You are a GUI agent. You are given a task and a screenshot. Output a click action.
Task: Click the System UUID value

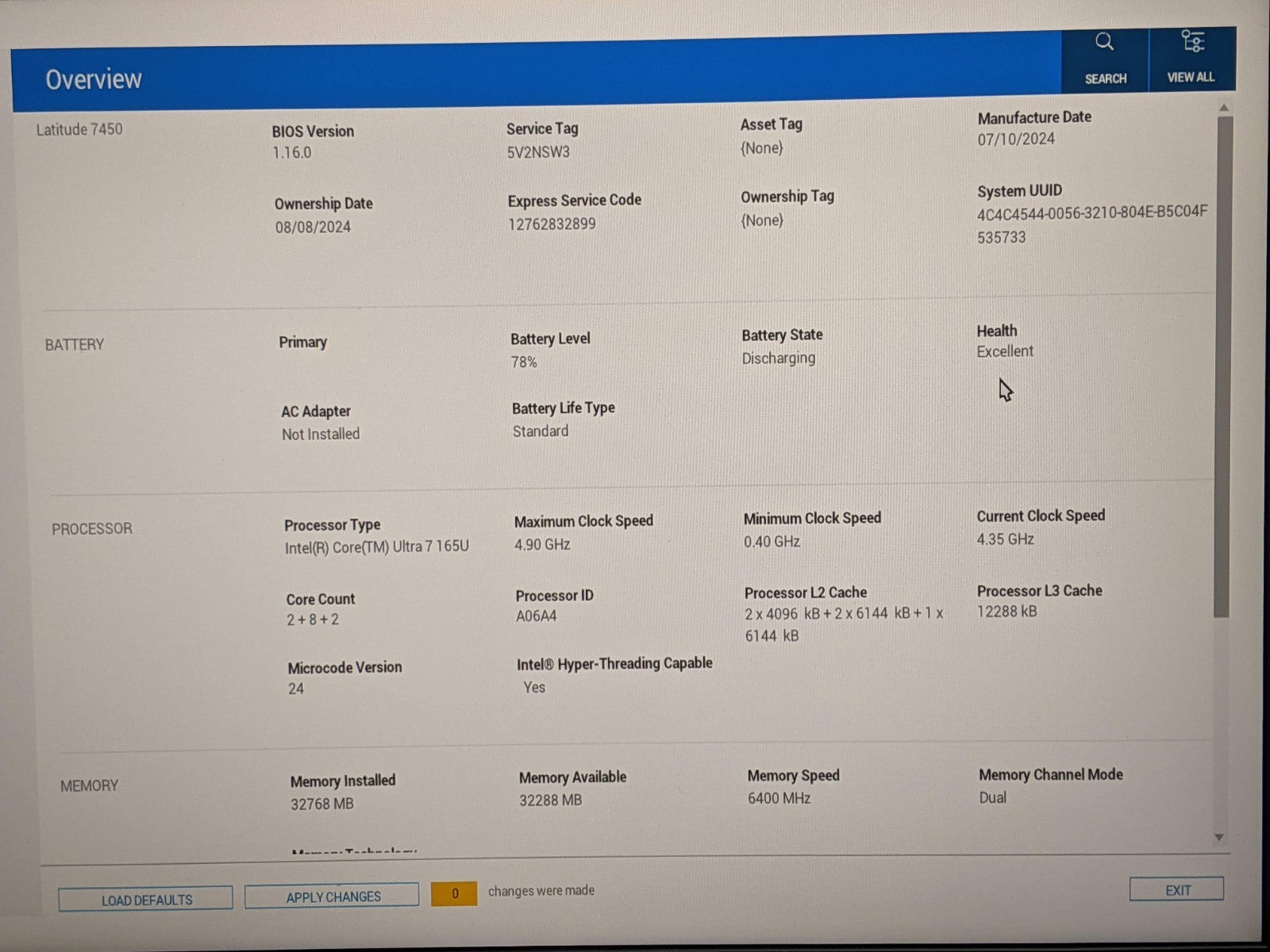1091,213
